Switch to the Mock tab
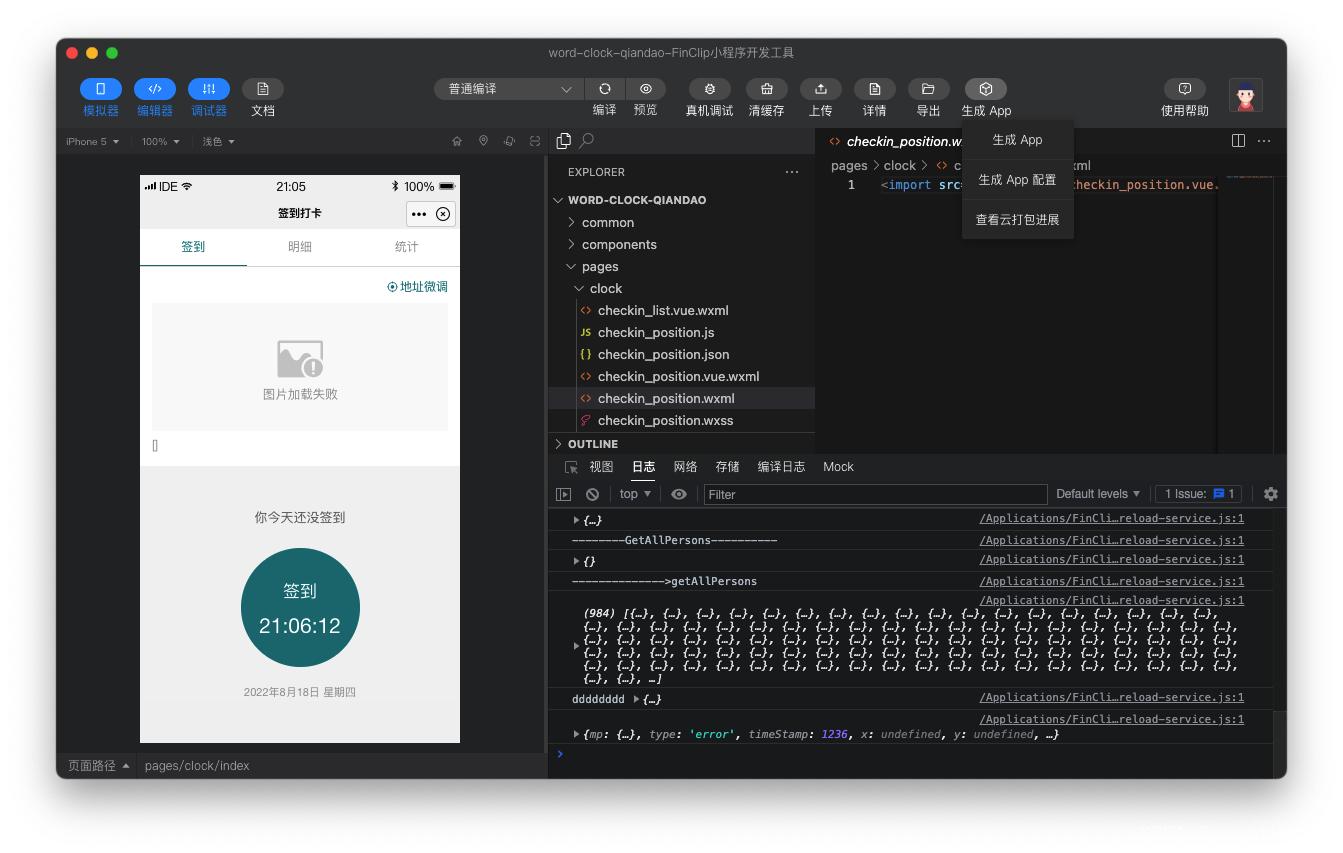Image resolution: width=1343 pixels, height=853 pixels. click(838, 467)
